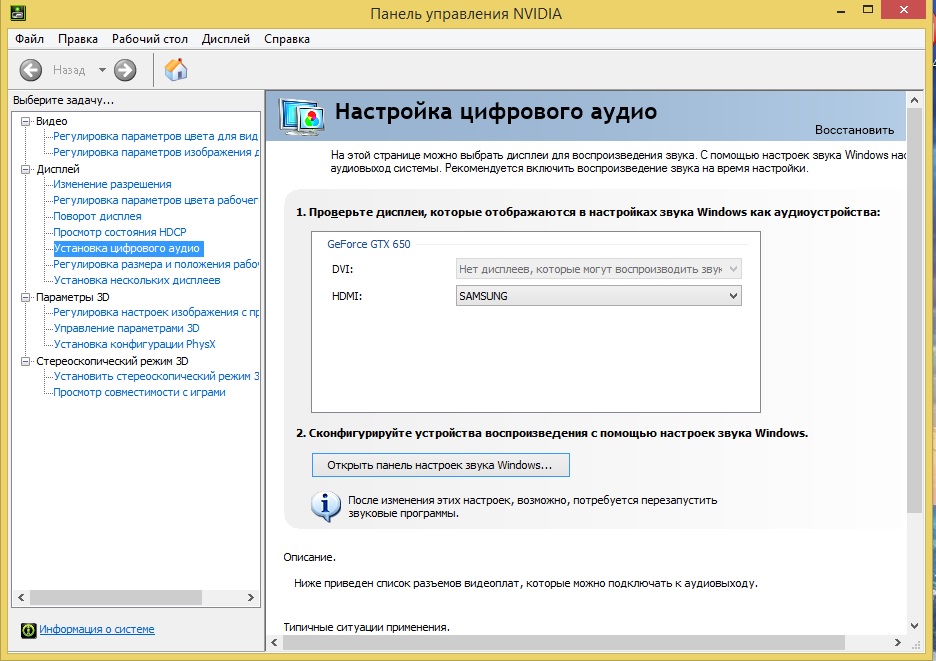Click the system information icon

click(28, 630)
